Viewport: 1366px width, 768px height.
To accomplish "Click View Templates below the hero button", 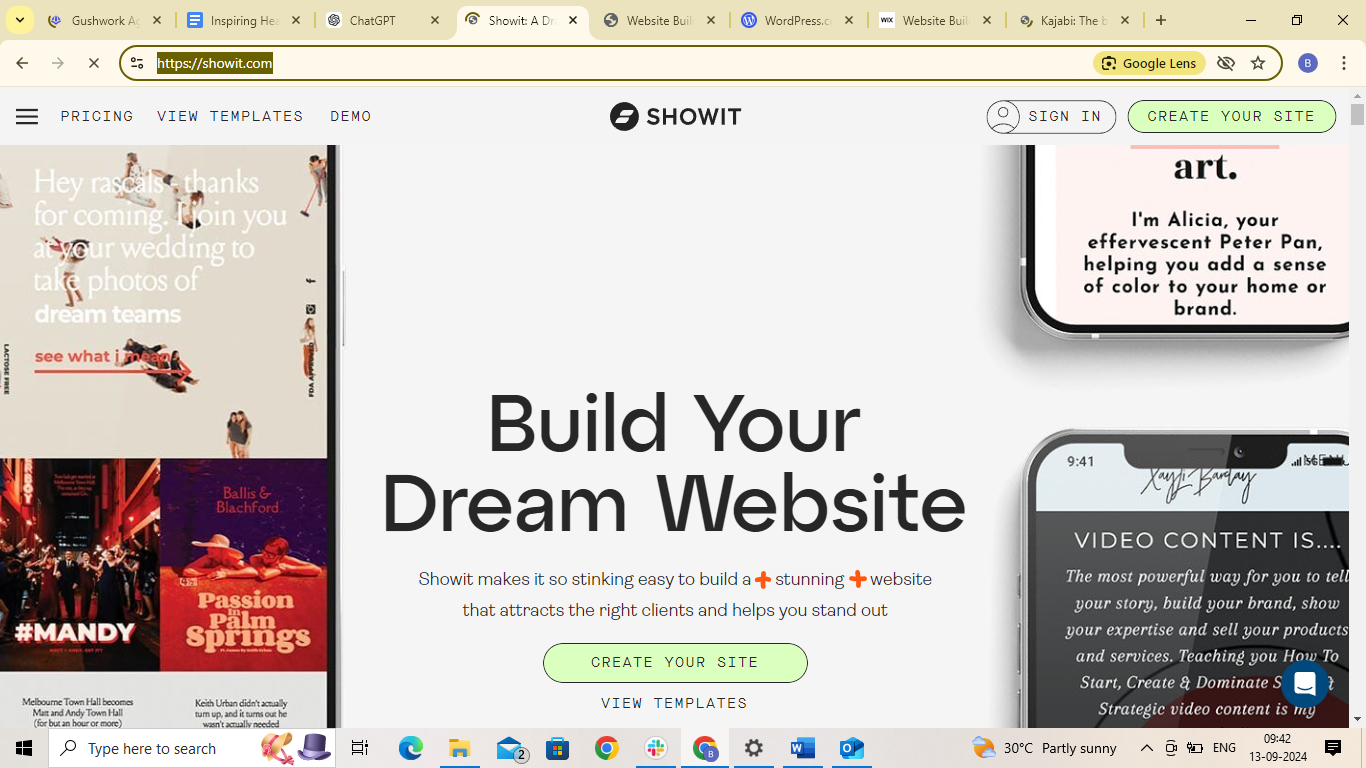I will point(674,704).
